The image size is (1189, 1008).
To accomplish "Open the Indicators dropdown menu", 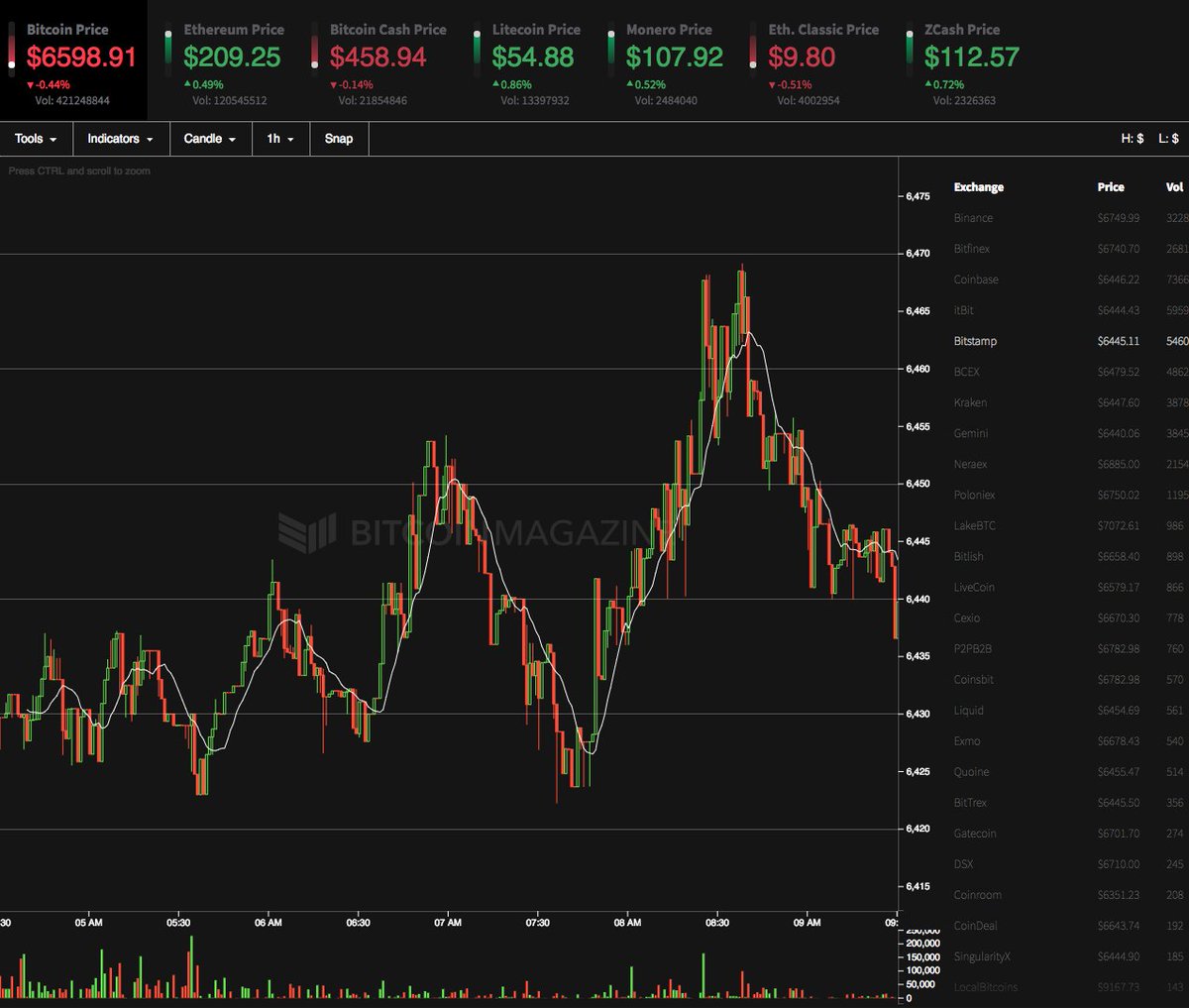I will pyautogui.click(x=121, y=139).
